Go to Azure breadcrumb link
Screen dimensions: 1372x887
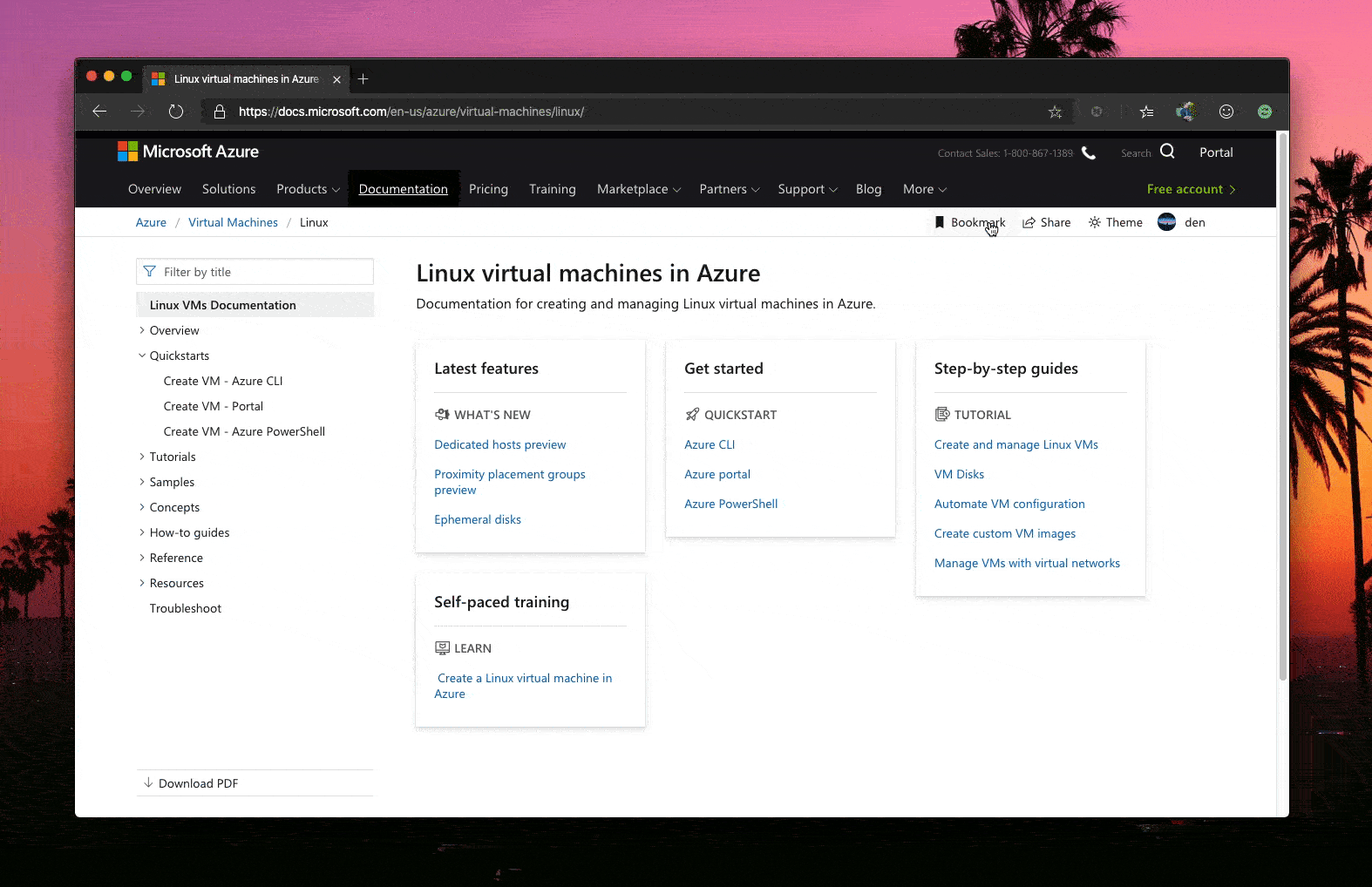[151, 222]
